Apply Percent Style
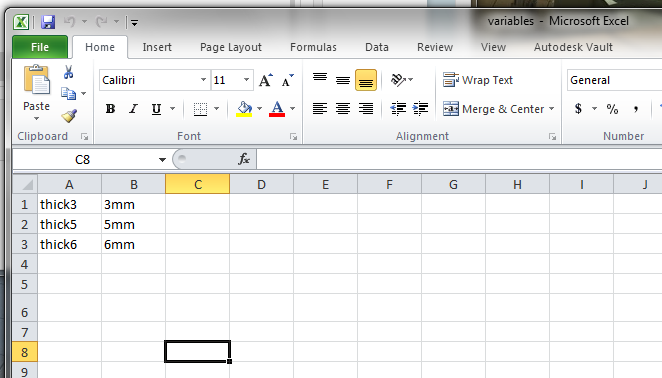The image size is (662, 378). [x=612, y=109]
